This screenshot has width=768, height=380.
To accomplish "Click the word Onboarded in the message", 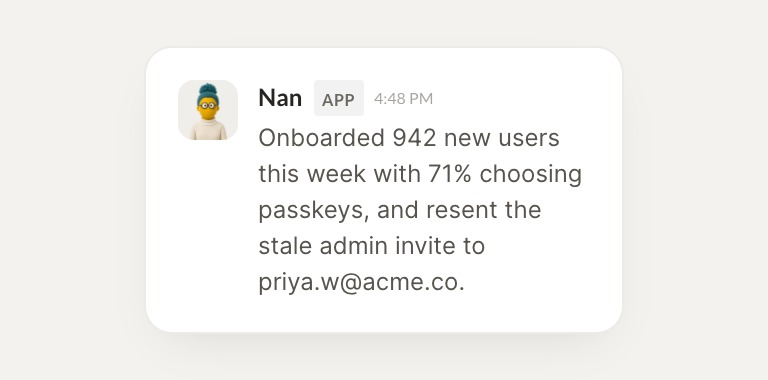I will click(322, 138).
